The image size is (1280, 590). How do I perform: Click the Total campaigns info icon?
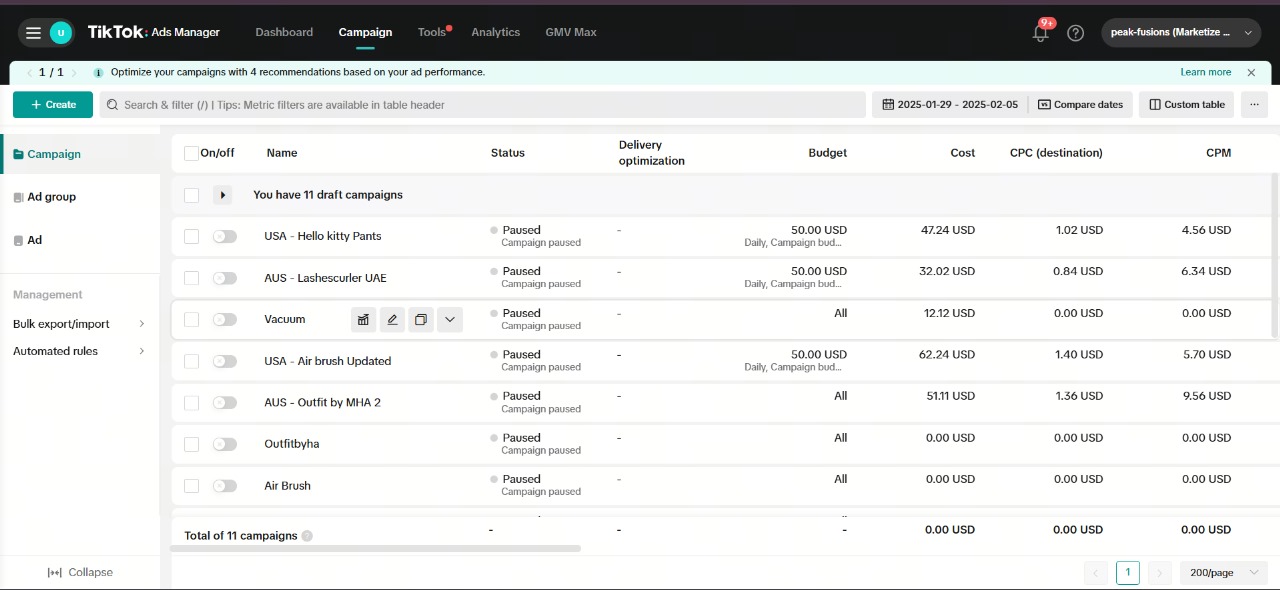tap(307, 536)
